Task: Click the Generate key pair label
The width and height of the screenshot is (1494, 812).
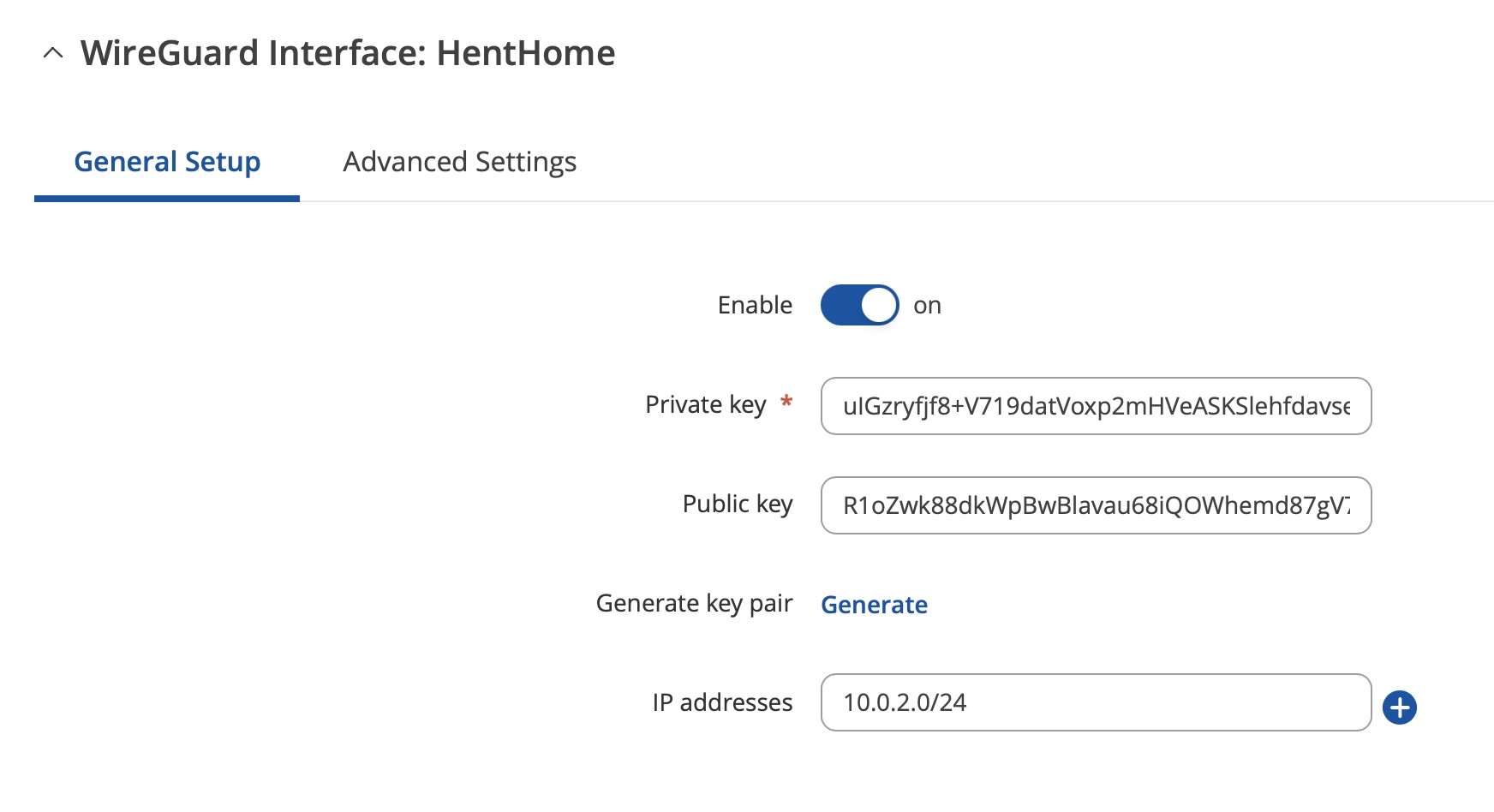Action: click(694, 603)
